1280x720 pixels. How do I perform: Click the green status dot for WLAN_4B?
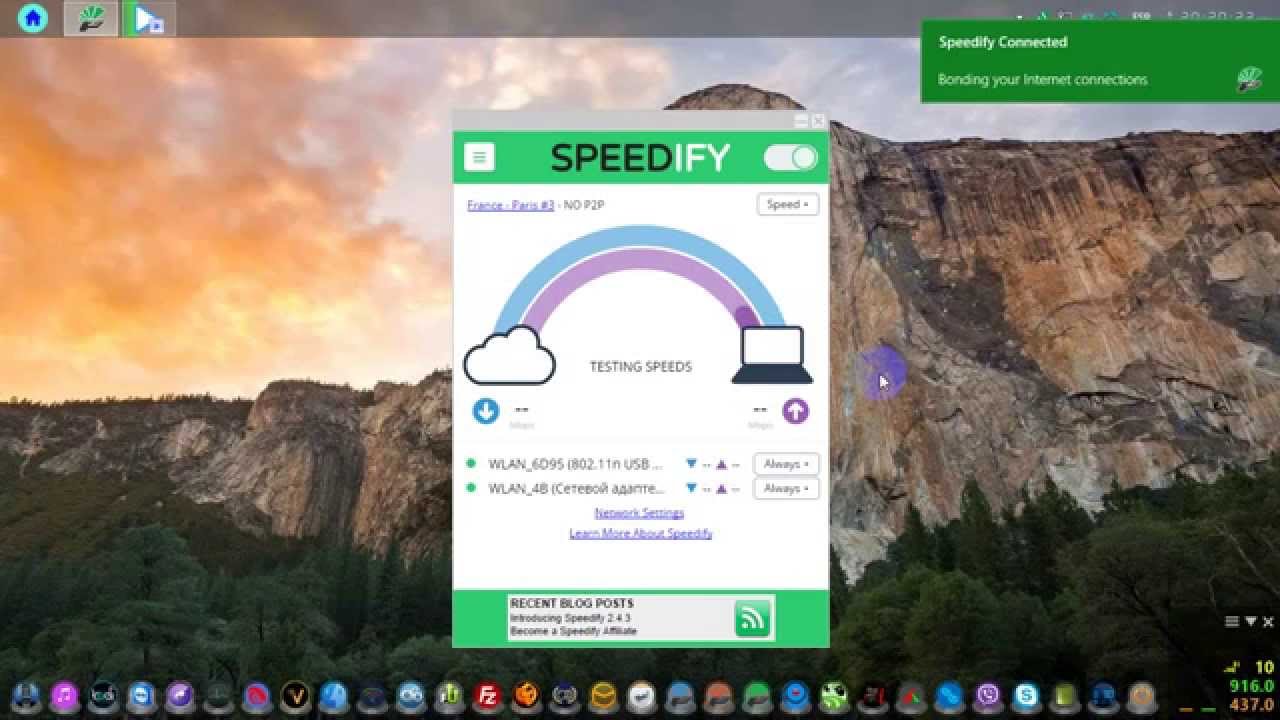[x=471, y=488]
